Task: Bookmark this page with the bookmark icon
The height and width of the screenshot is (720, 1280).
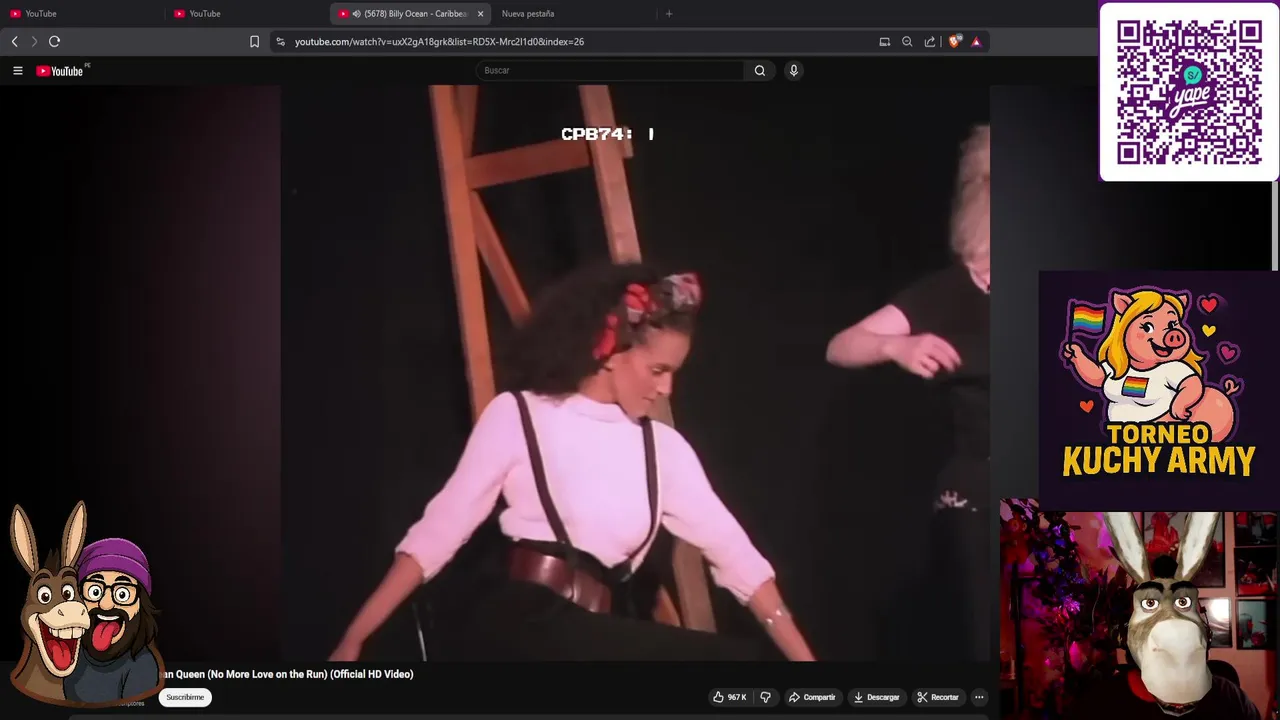Action: 254,41
